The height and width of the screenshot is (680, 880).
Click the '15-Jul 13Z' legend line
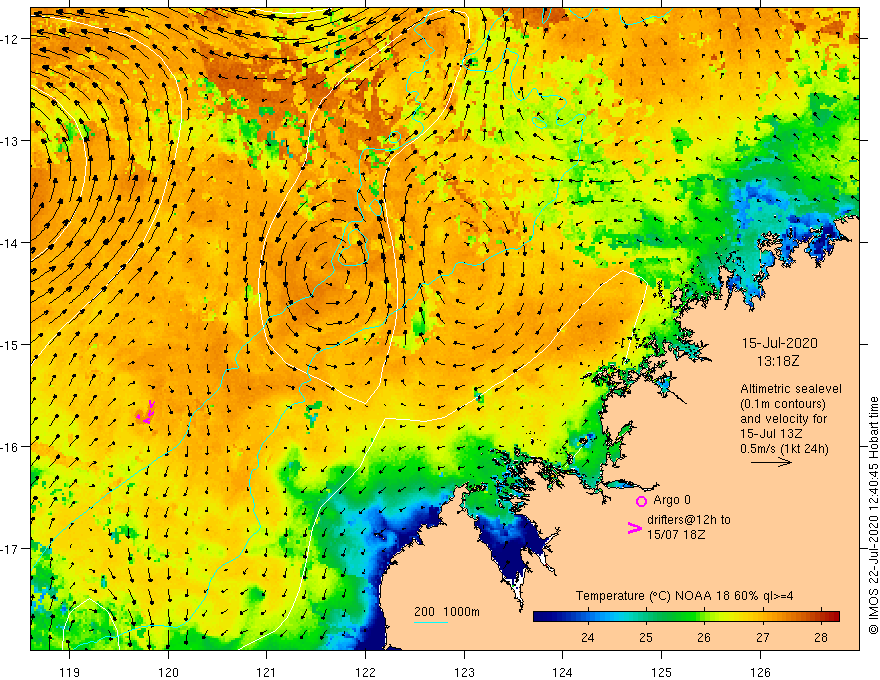(x=771, y=434)
